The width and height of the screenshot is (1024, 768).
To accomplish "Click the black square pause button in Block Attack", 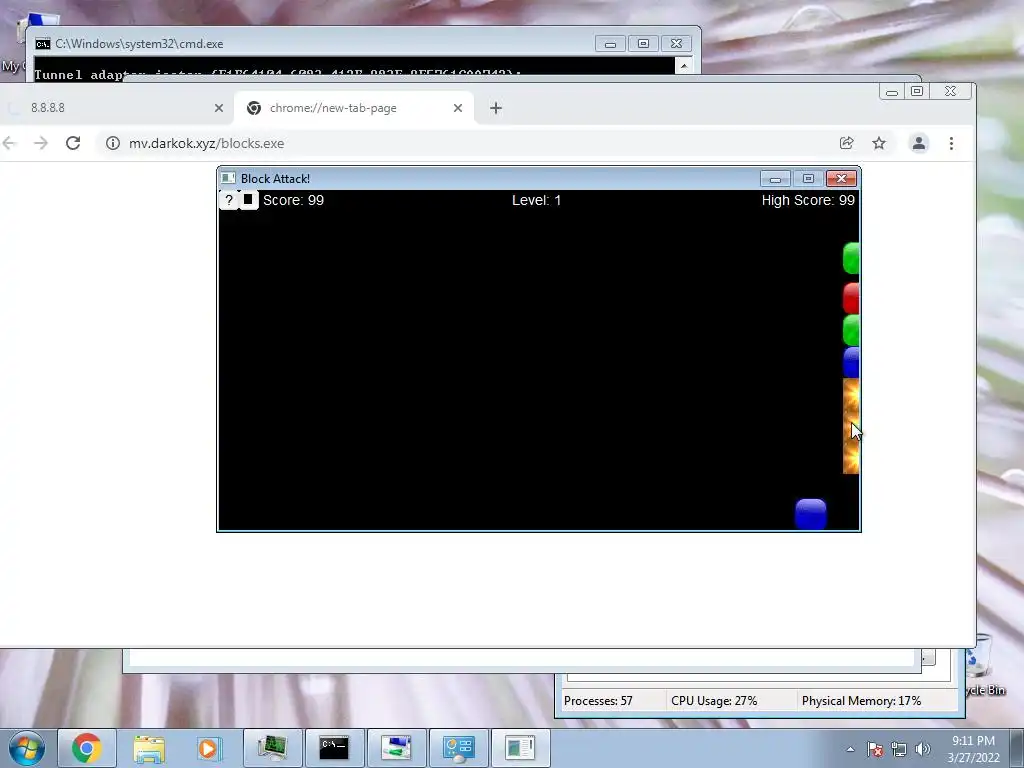I will (x=248, y=200).
